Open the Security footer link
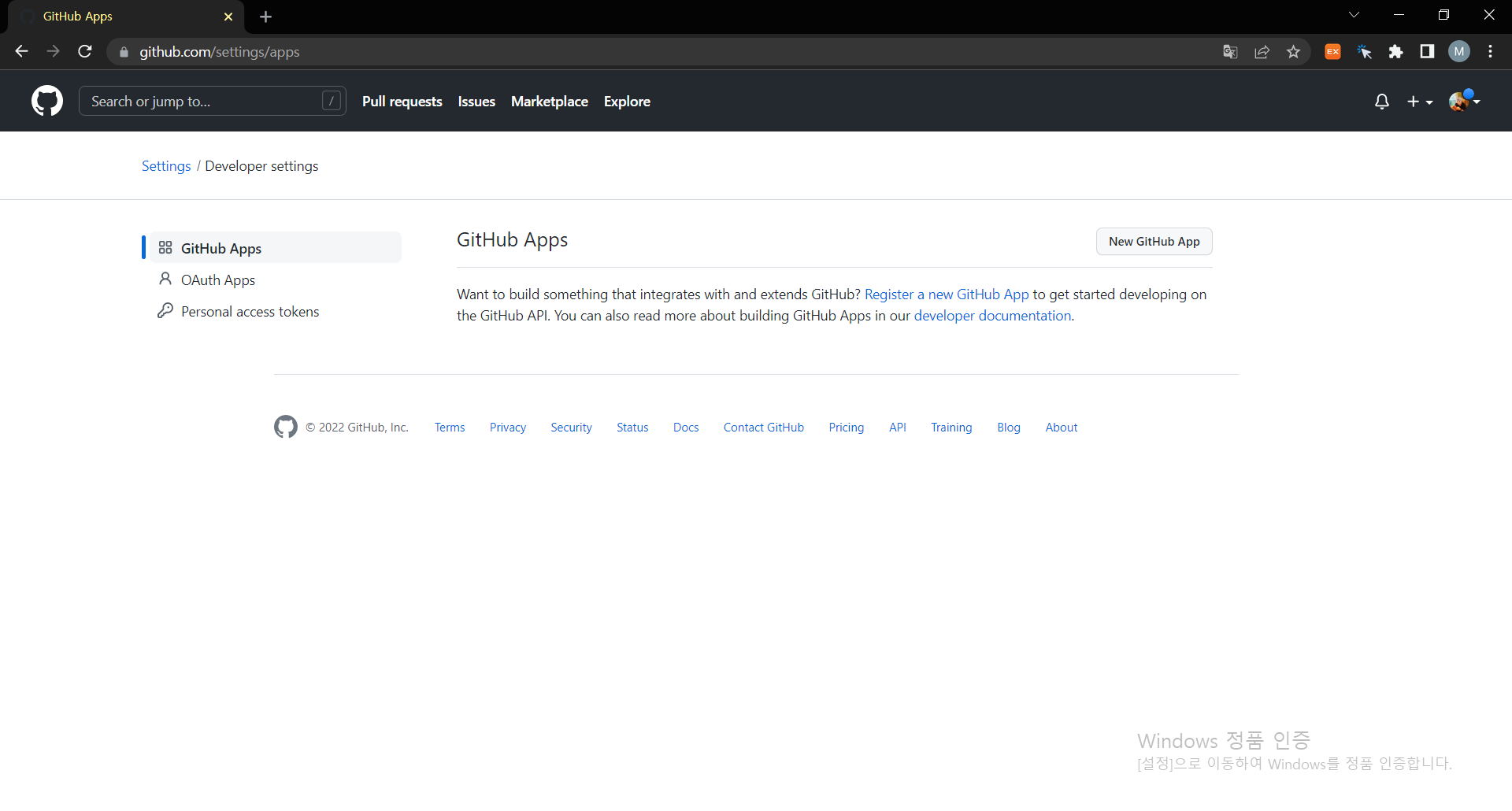The width and height of the screenshot is (1512, 811). (x=571, y=428)
